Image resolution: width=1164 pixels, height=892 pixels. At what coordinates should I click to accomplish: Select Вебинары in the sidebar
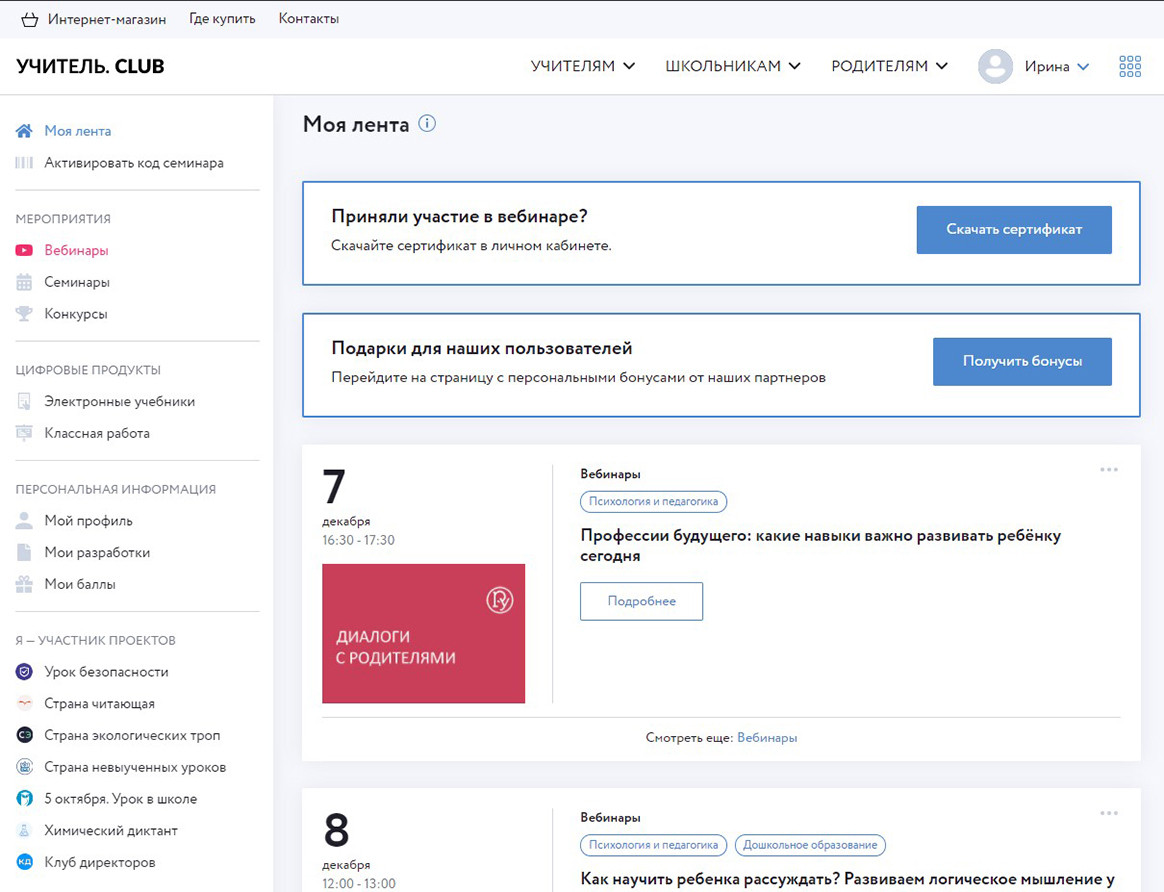coord(76,250)
